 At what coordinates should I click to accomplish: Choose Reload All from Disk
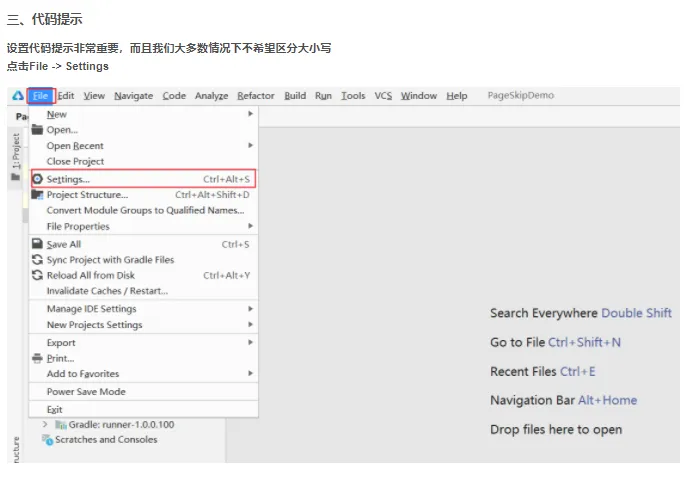143,276
